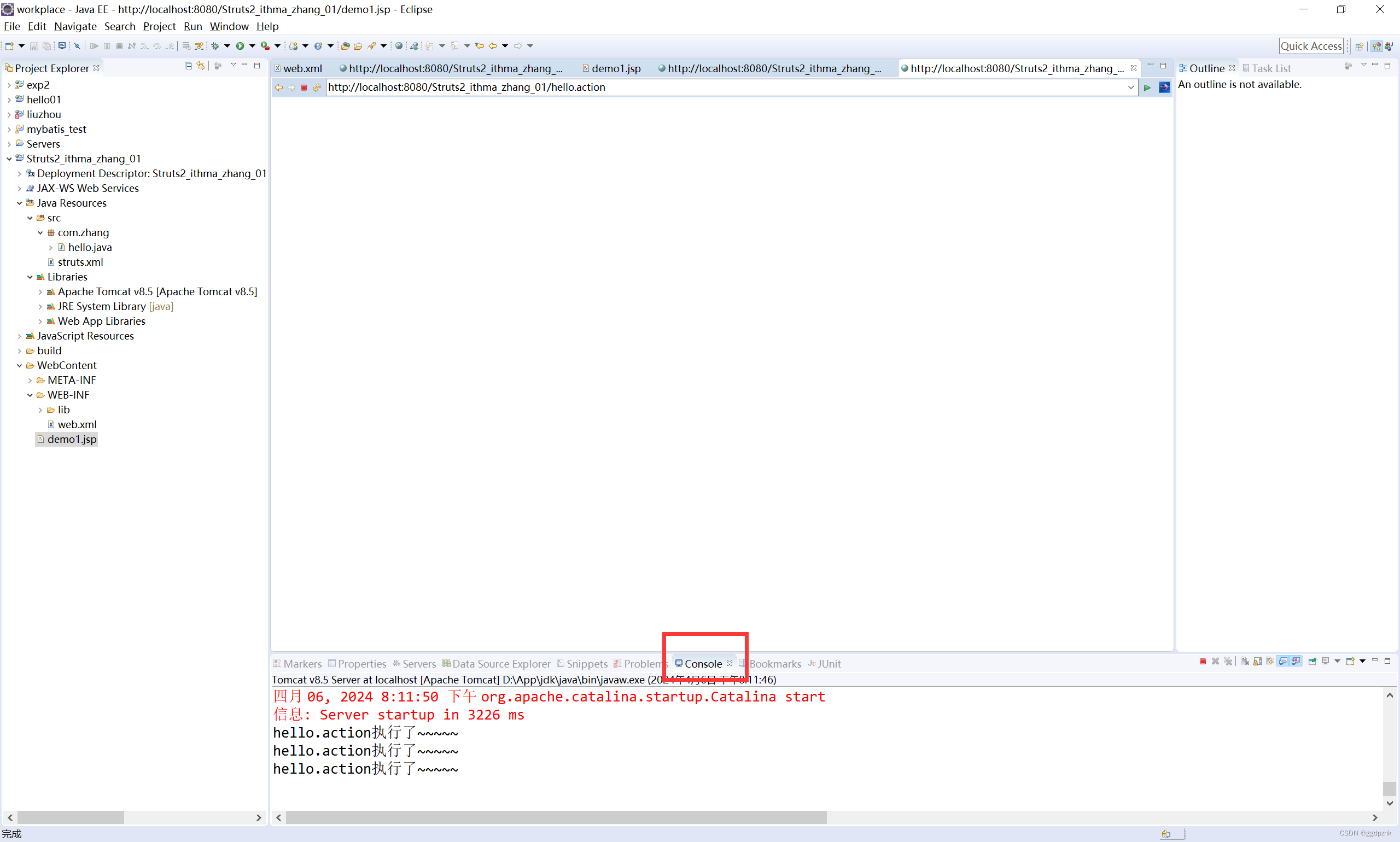Click green Go arrow next to URL
Image resolution: width=1400 pixels, height=842 pixels.
coord(1147,87)
